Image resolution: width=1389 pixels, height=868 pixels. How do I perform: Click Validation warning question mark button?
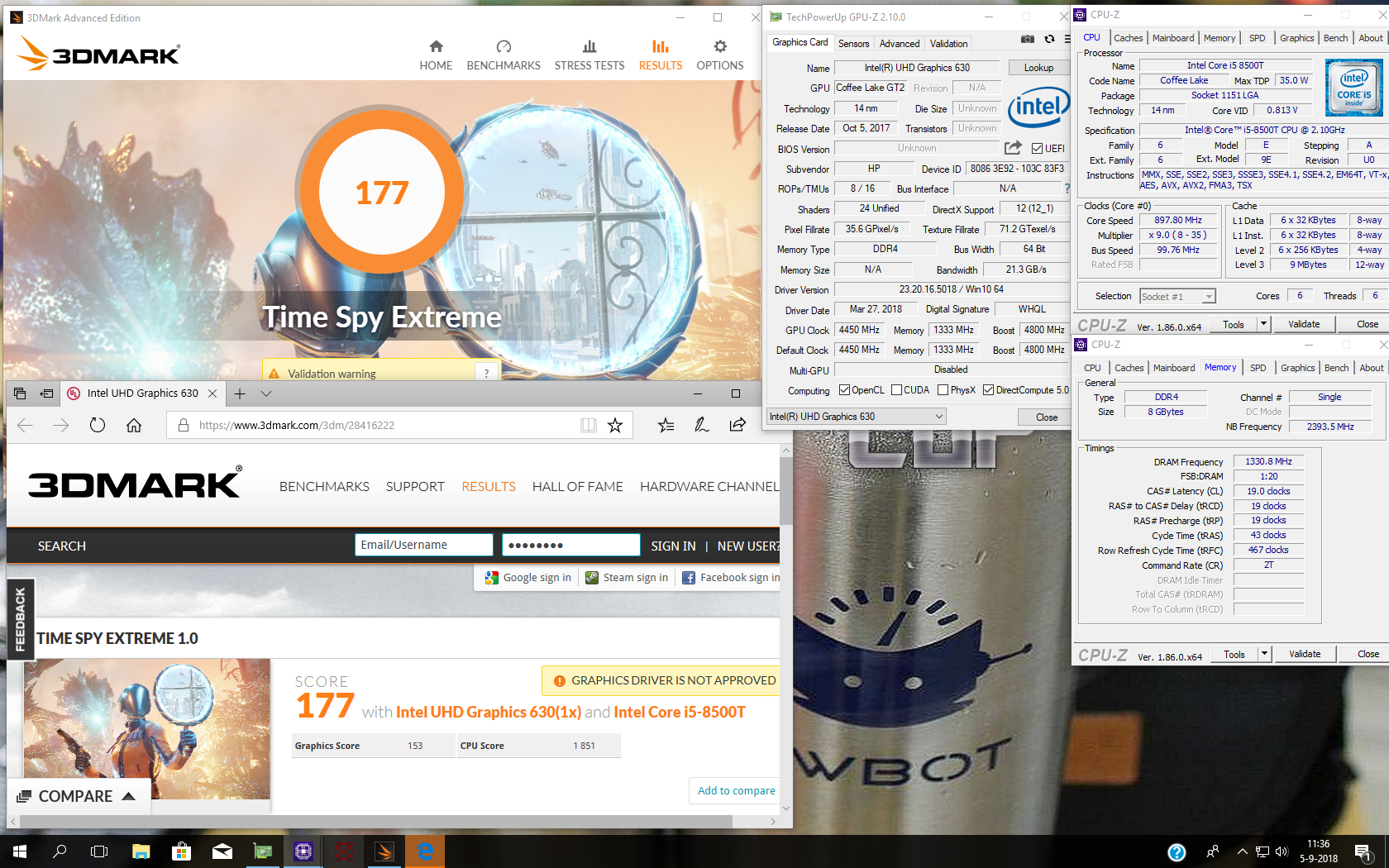click(x=486, y=373)
